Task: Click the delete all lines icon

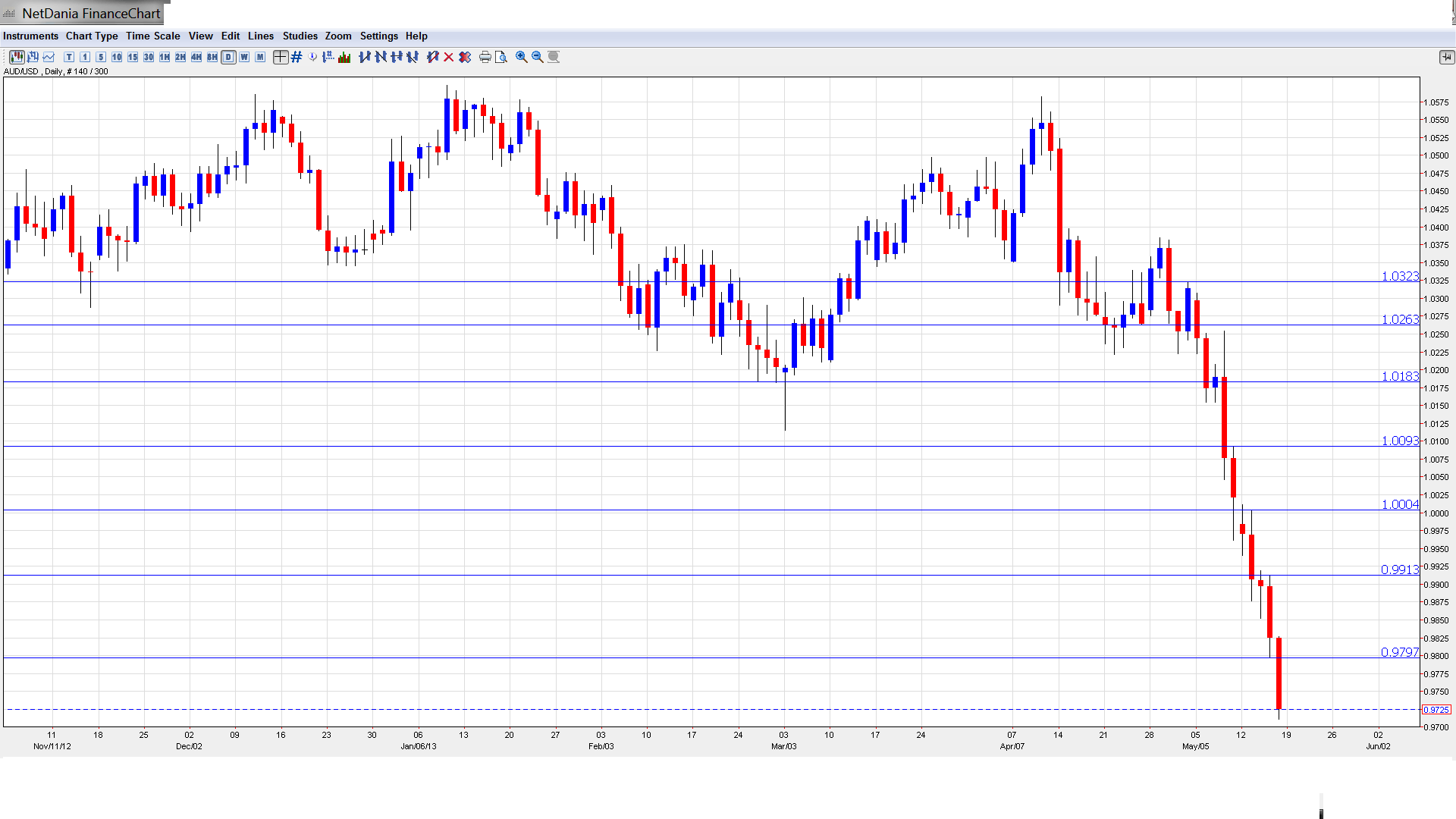Action: [x=465, y=57]
